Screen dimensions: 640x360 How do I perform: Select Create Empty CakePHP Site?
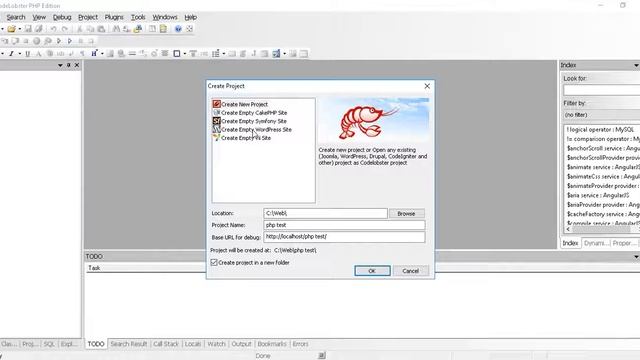click(x=254, y=113)
